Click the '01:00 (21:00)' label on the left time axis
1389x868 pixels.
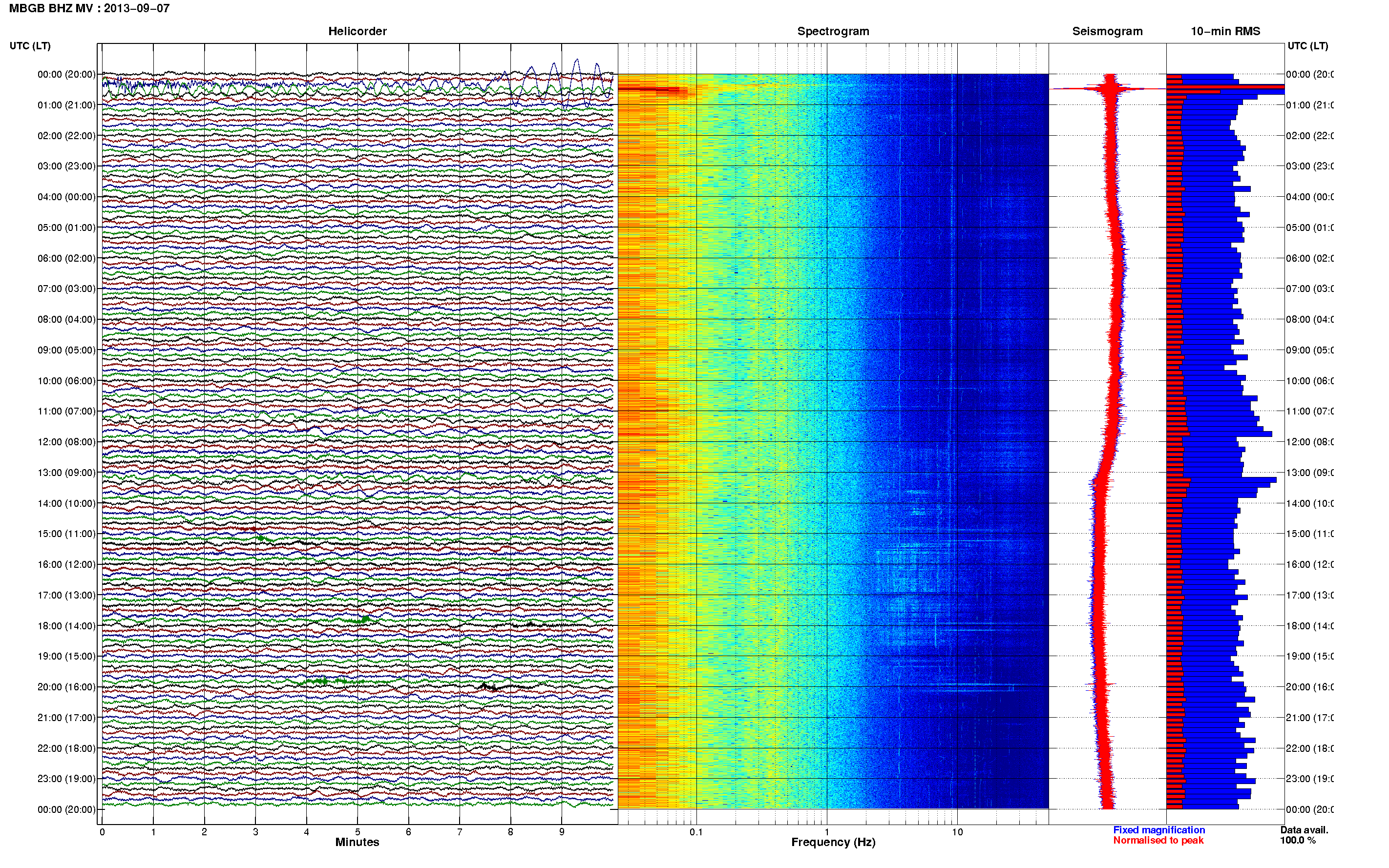(66, 104)
